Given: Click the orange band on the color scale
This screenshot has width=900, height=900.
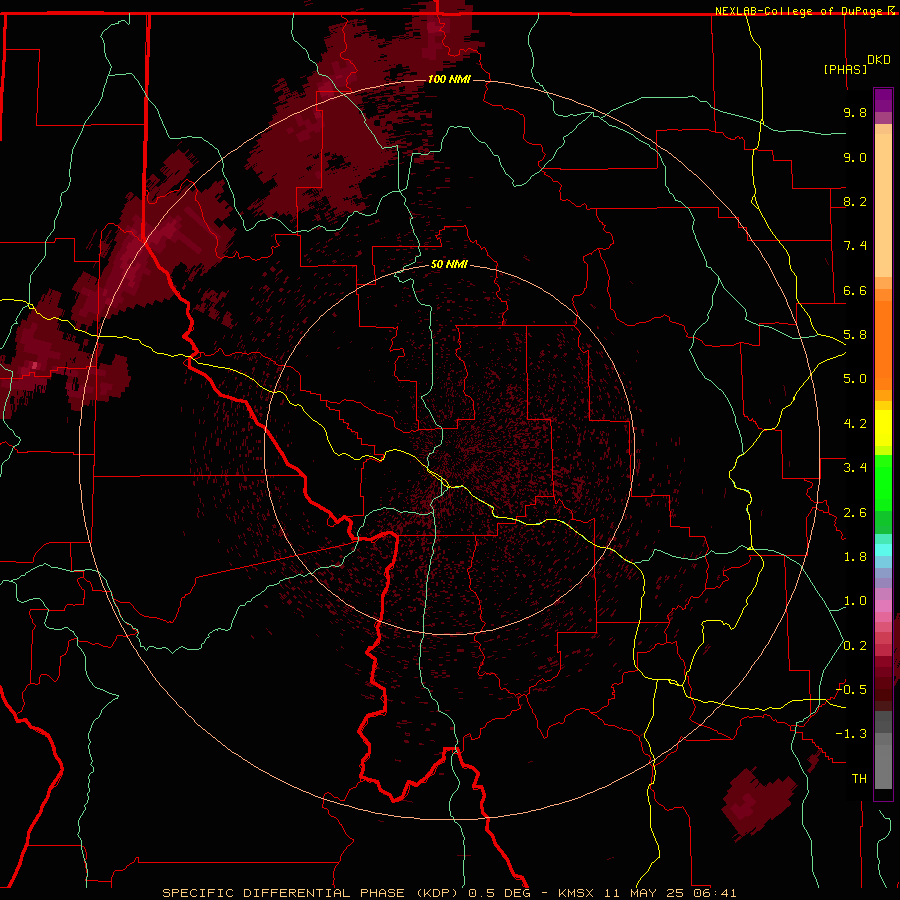Looking at the screenshot, I should point(883,345).
